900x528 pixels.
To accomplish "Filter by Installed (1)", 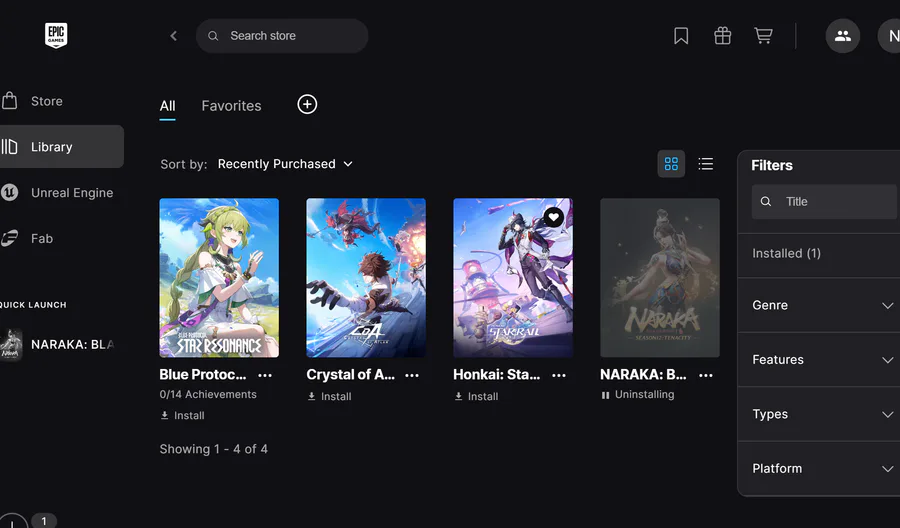I will (x=786, y=253).
